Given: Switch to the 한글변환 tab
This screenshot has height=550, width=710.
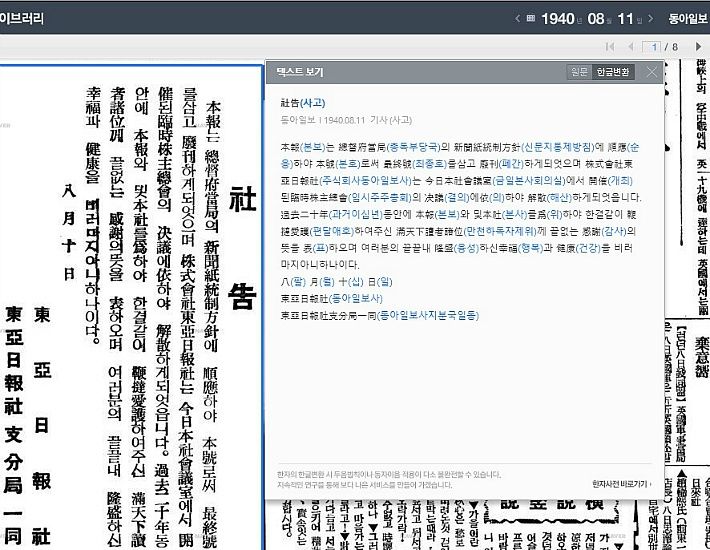Looking at the screenshot, I should [x=613, y=72].
